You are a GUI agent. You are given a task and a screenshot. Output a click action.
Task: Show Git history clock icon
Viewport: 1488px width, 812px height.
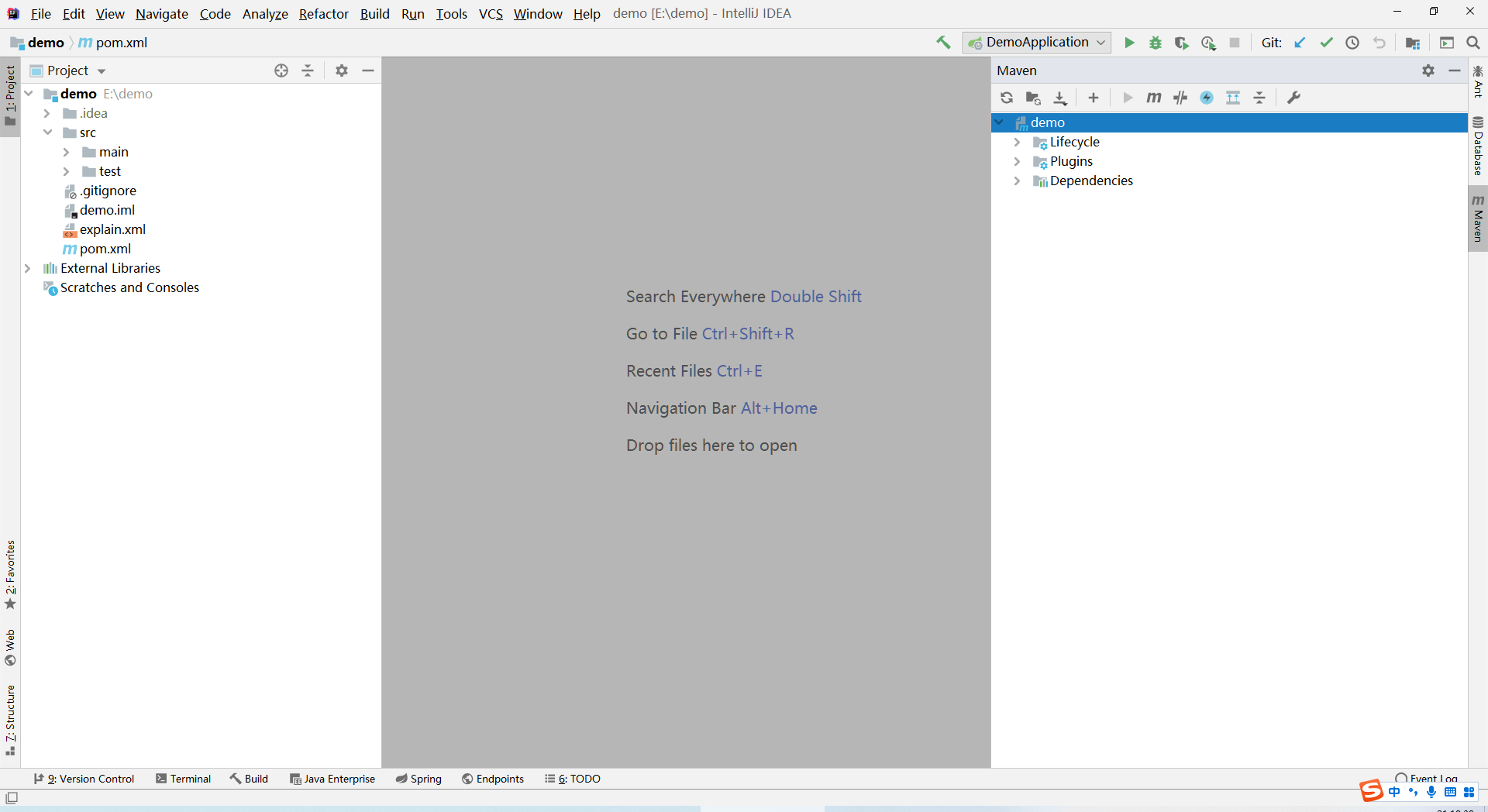(x=1352, y=43)
